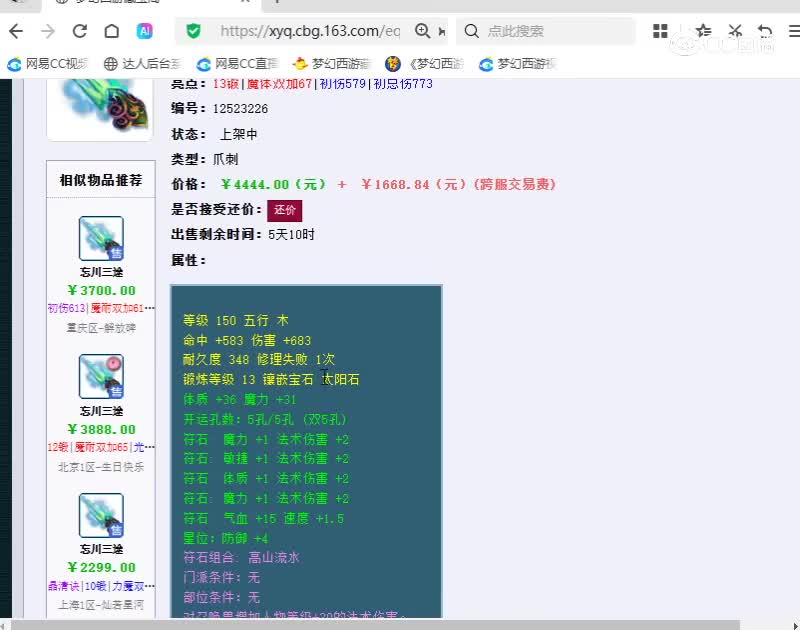Click the 初伤579 highlight tag
The width and height of the screenshot is (800, 630).
click(343, 84)
